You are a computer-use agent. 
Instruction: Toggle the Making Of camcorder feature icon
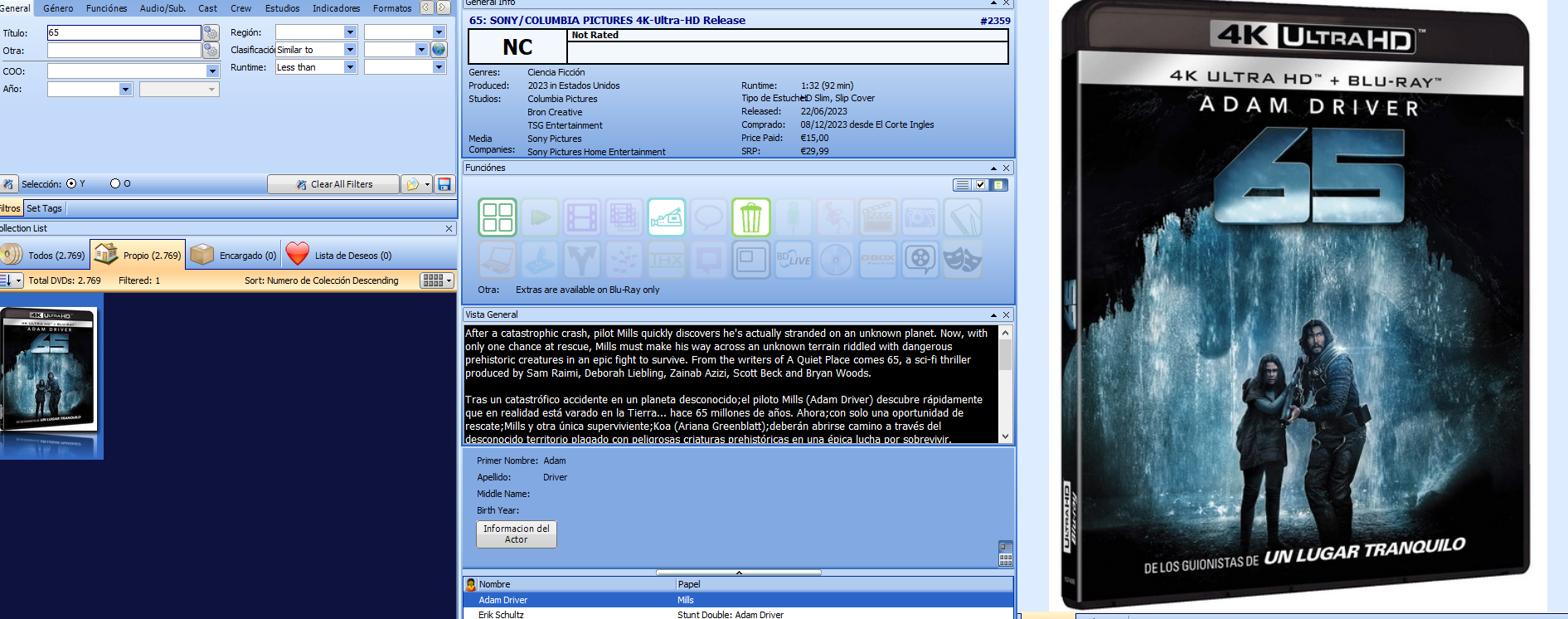(667, 217)
